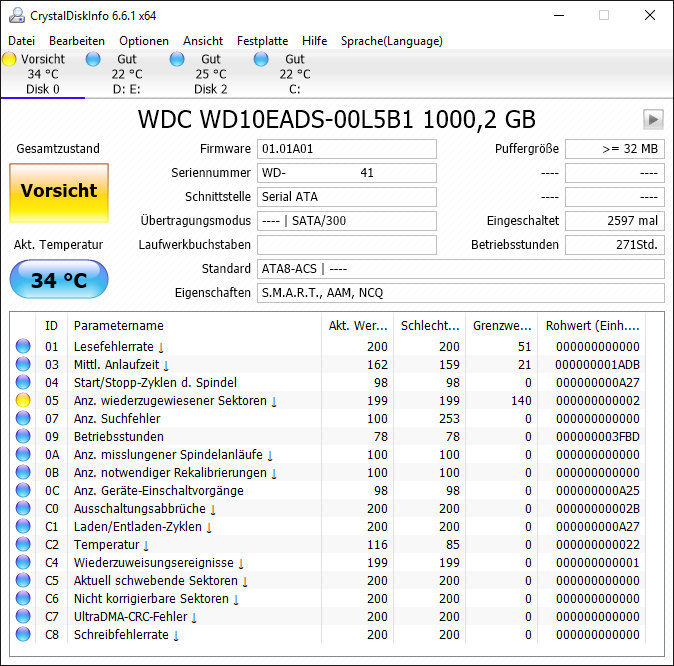Click the Seriennummer field
This screenshot has height=666, width=674.
click(347, 173)
